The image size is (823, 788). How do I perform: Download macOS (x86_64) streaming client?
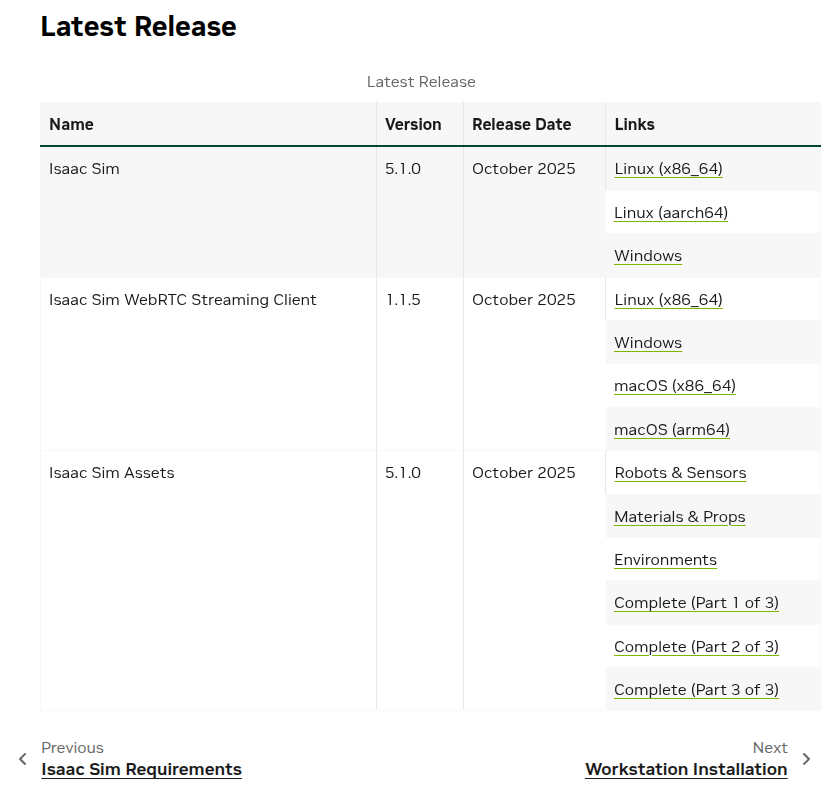click(x=674, y=386)
